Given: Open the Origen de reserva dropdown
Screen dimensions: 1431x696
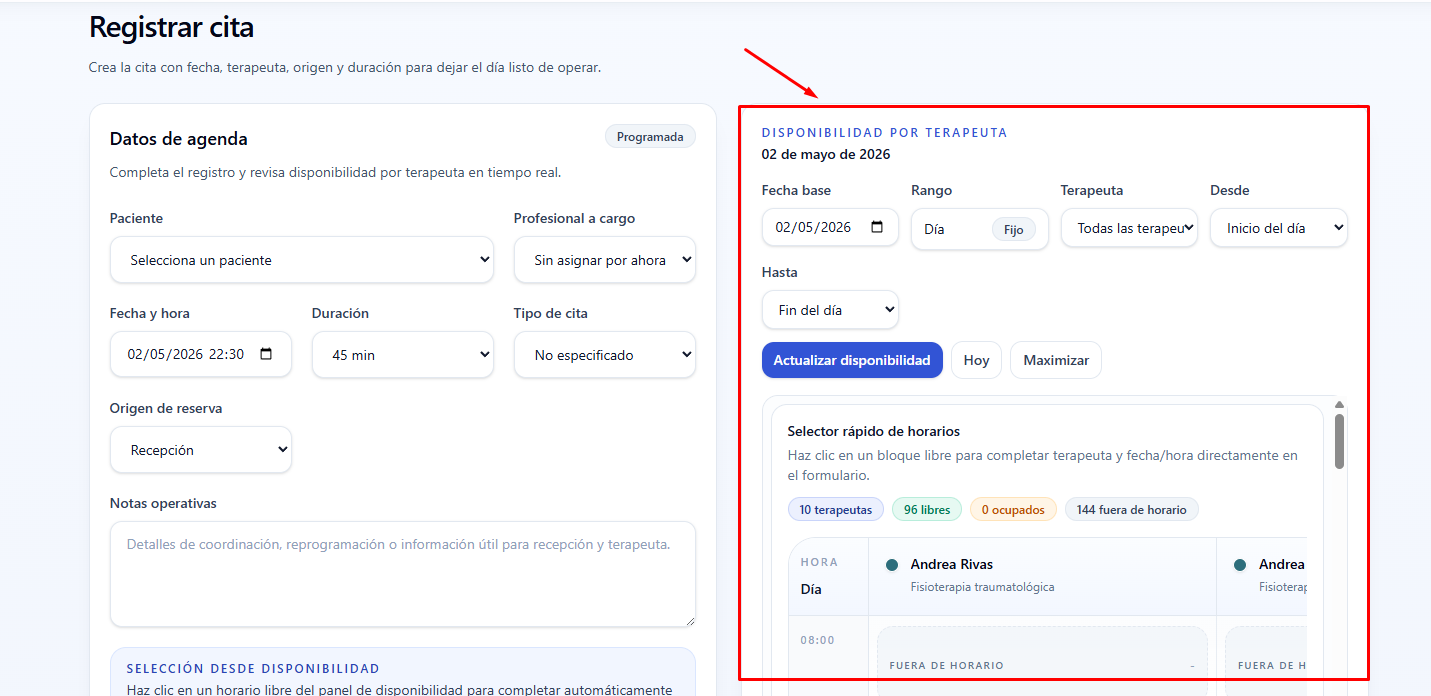Looking at the screenshot, I should coord(200,450).
